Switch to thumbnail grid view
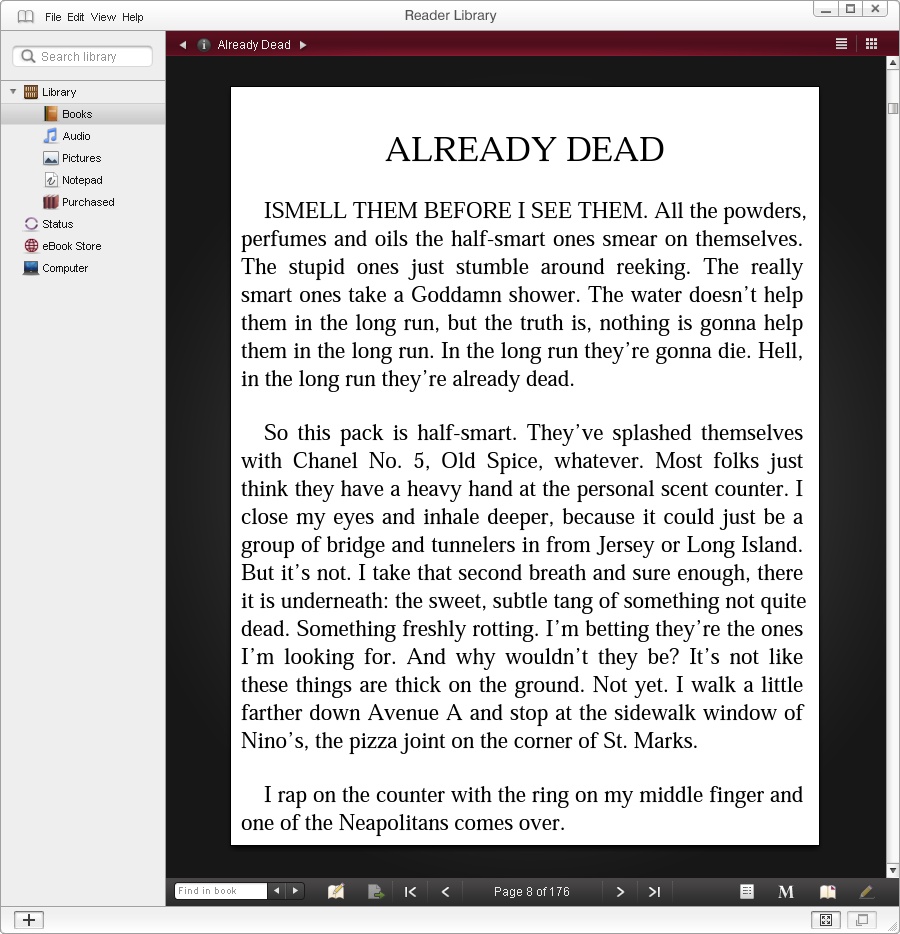The width and height of the screenshot is (900, 934). (x=871, y=44)
